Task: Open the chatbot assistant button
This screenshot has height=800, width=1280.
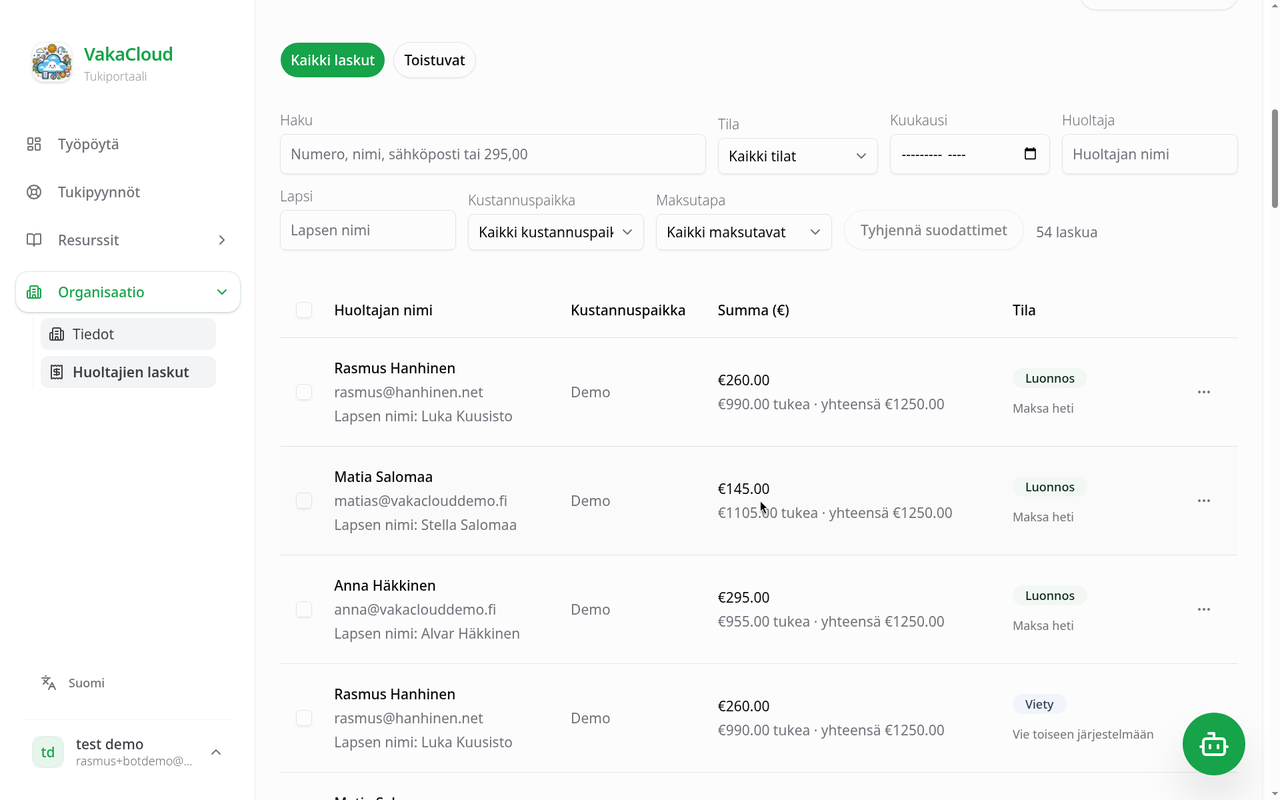Action: pyautogui.click(x=1214, y=744)
